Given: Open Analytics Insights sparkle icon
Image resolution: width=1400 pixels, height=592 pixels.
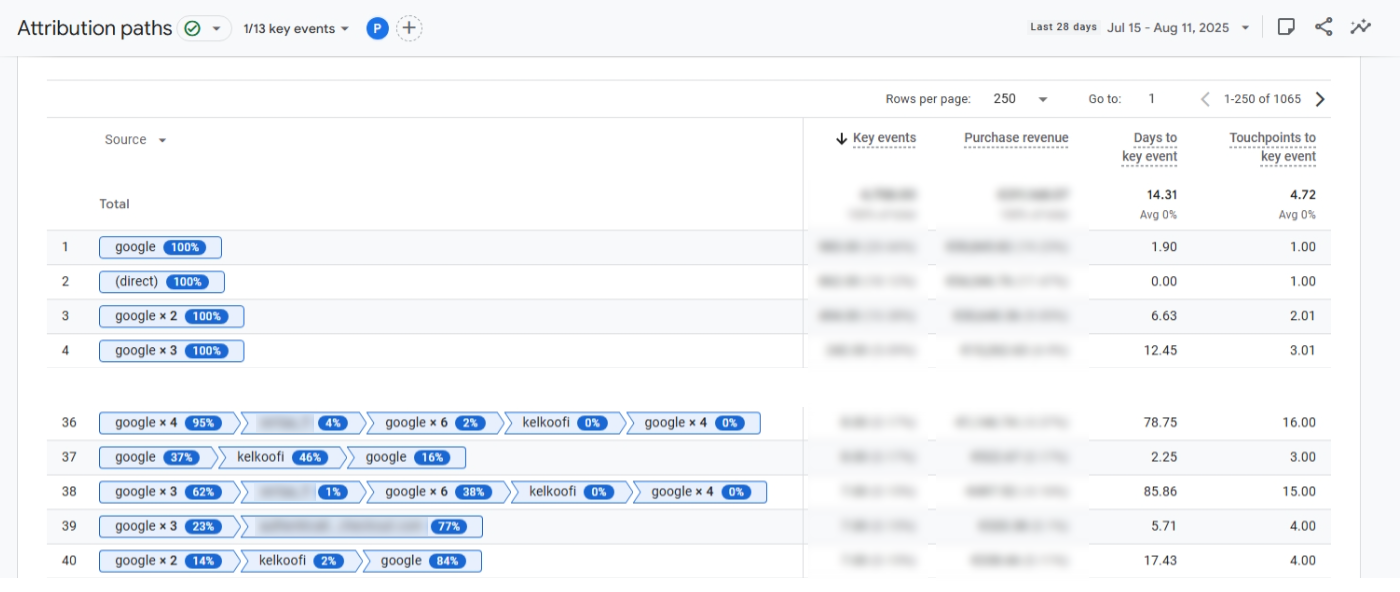Looking at the screenshot, I should coord(1361,27).
